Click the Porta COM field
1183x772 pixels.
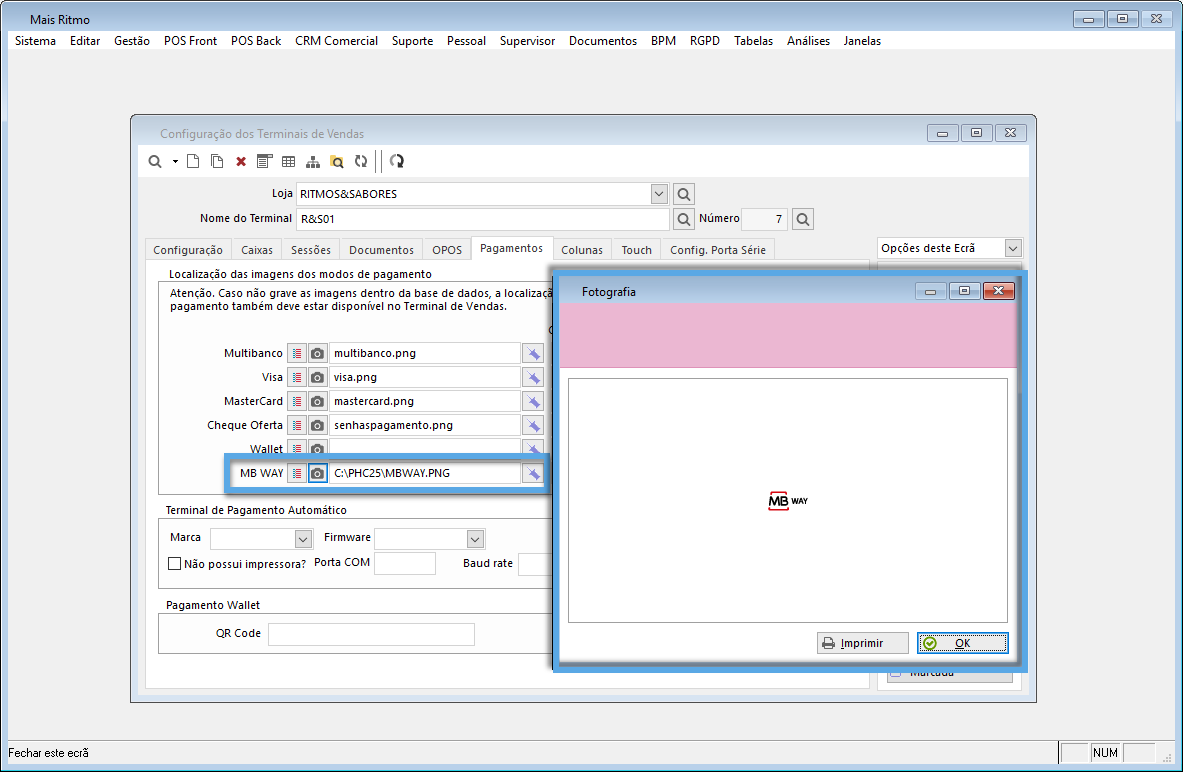[405, 563]
